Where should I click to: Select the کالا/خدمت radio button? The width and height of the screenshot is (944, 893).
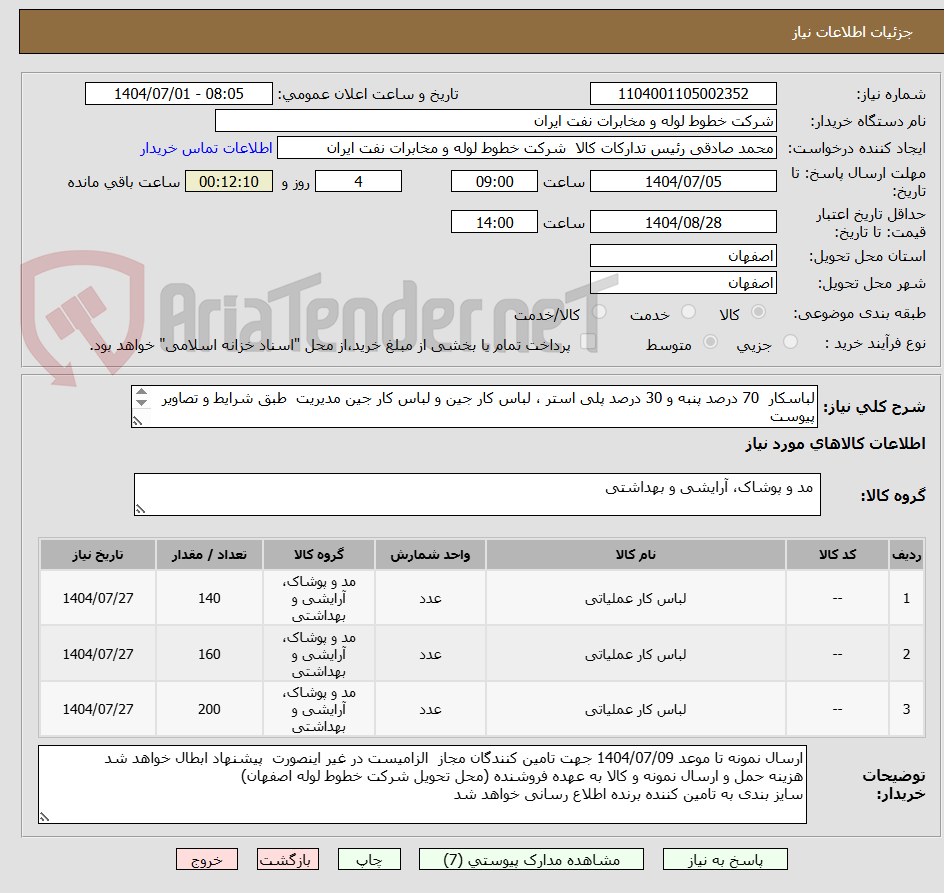(x=599, y=311)
